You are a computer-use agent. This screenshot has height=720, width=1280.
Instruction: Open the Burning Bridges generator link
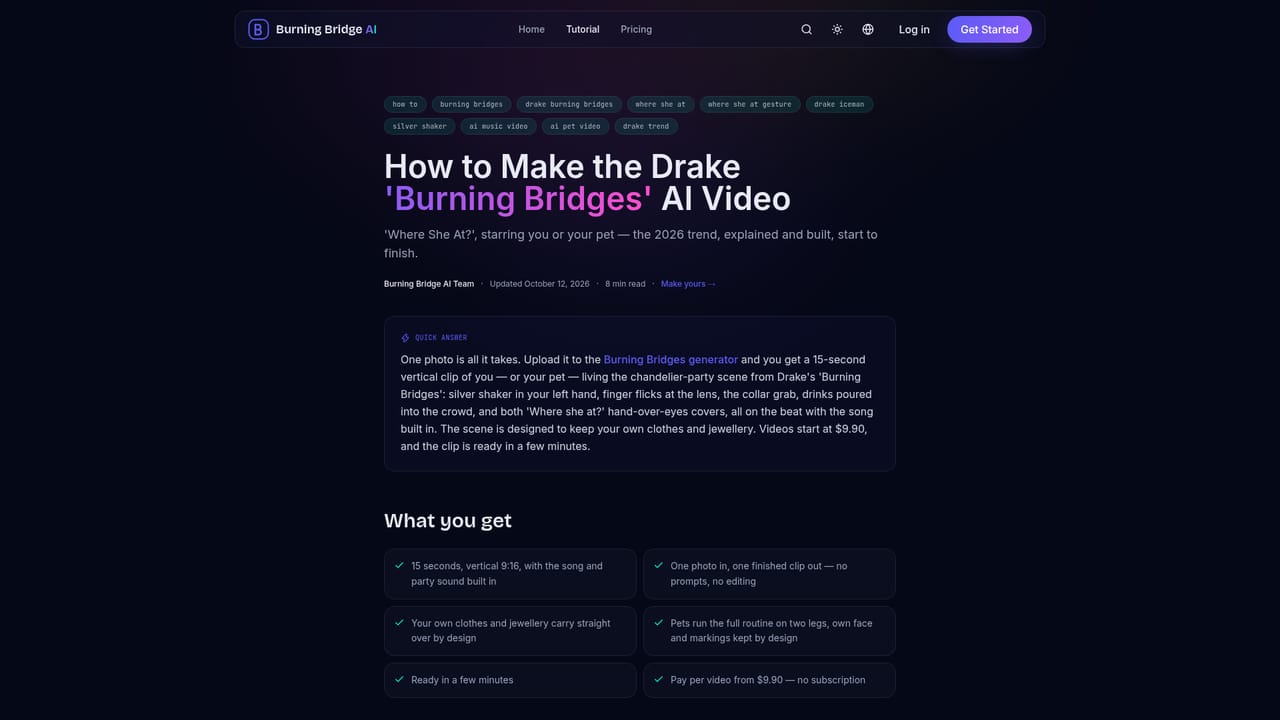coord(671,359)
